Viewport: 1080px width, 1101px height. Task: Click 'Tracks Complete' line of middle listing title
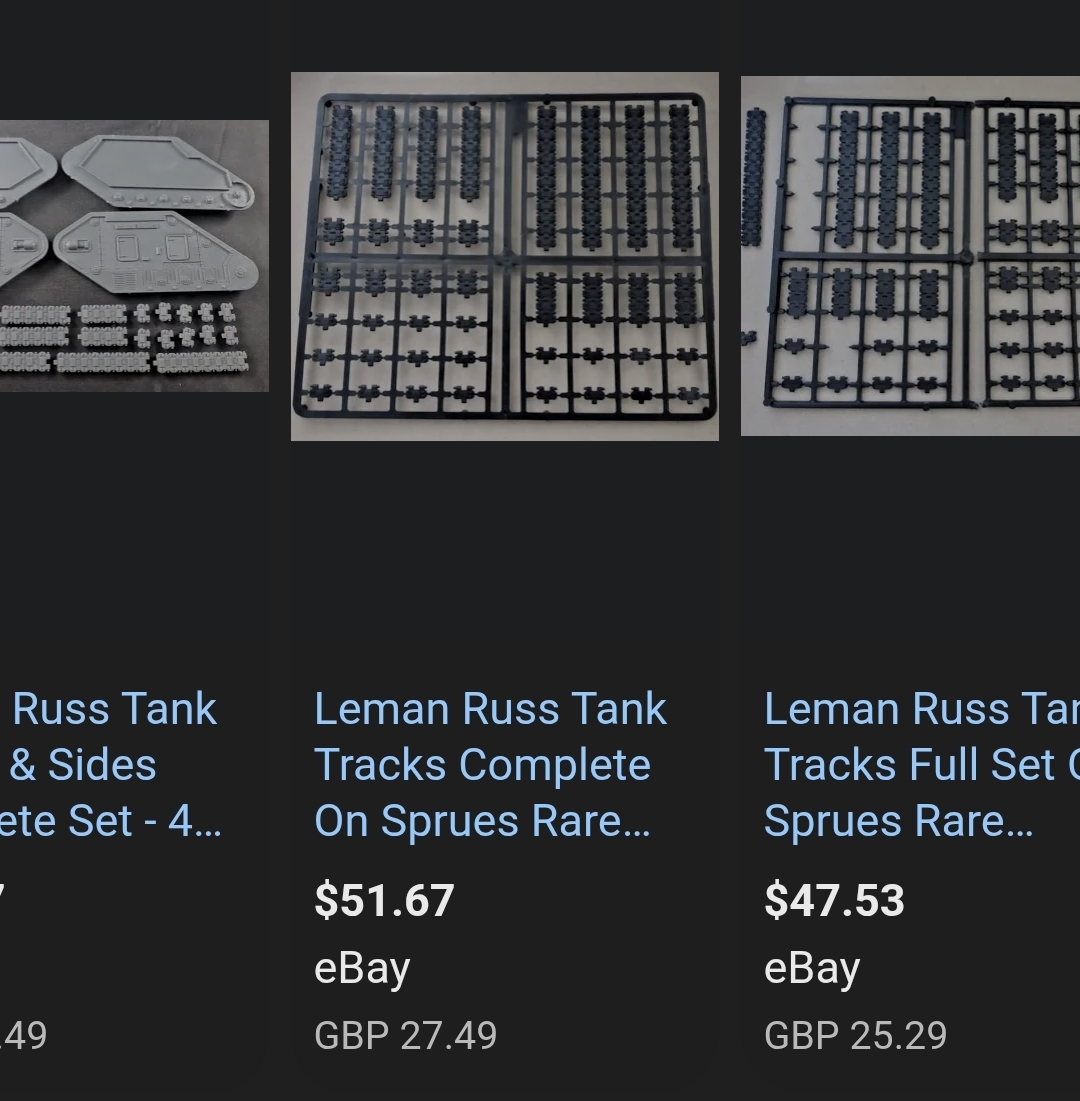[482, 765]
